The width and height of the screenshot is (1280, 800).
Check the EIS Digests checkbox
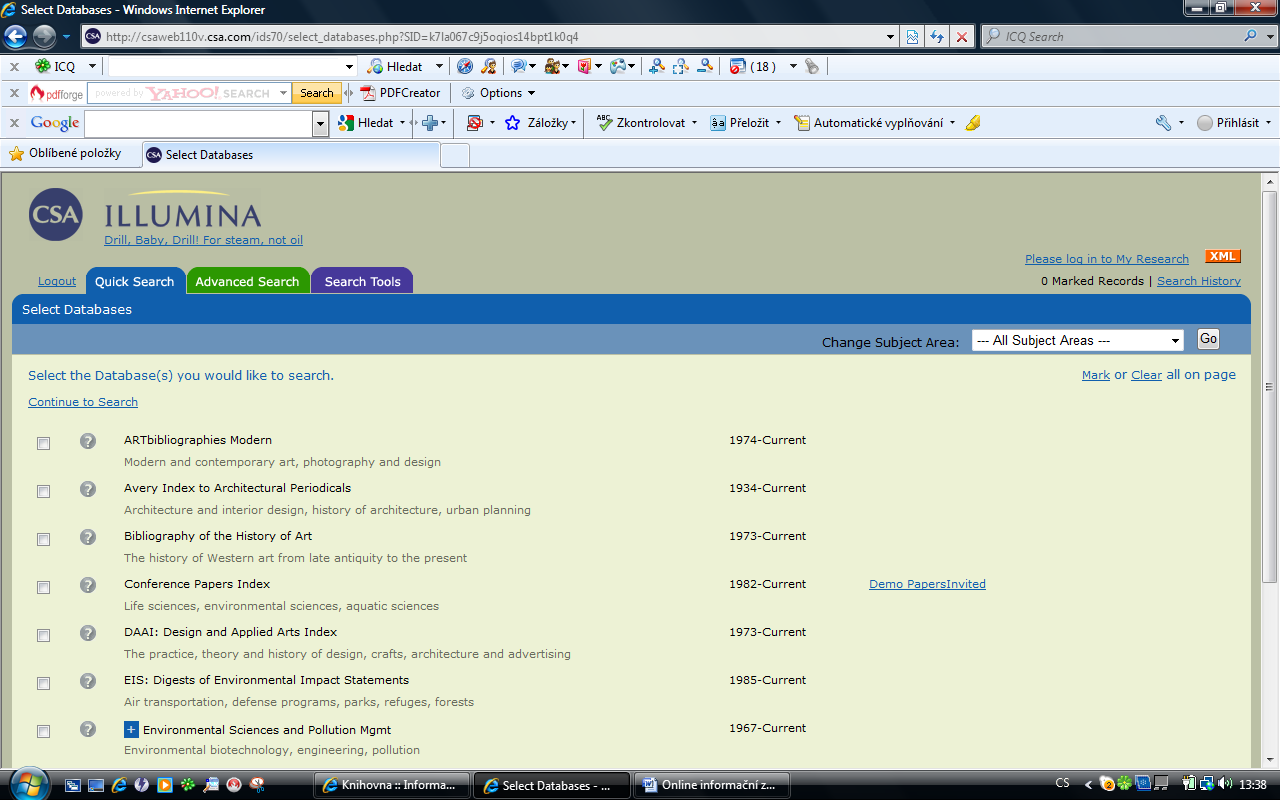click(43, 683)
